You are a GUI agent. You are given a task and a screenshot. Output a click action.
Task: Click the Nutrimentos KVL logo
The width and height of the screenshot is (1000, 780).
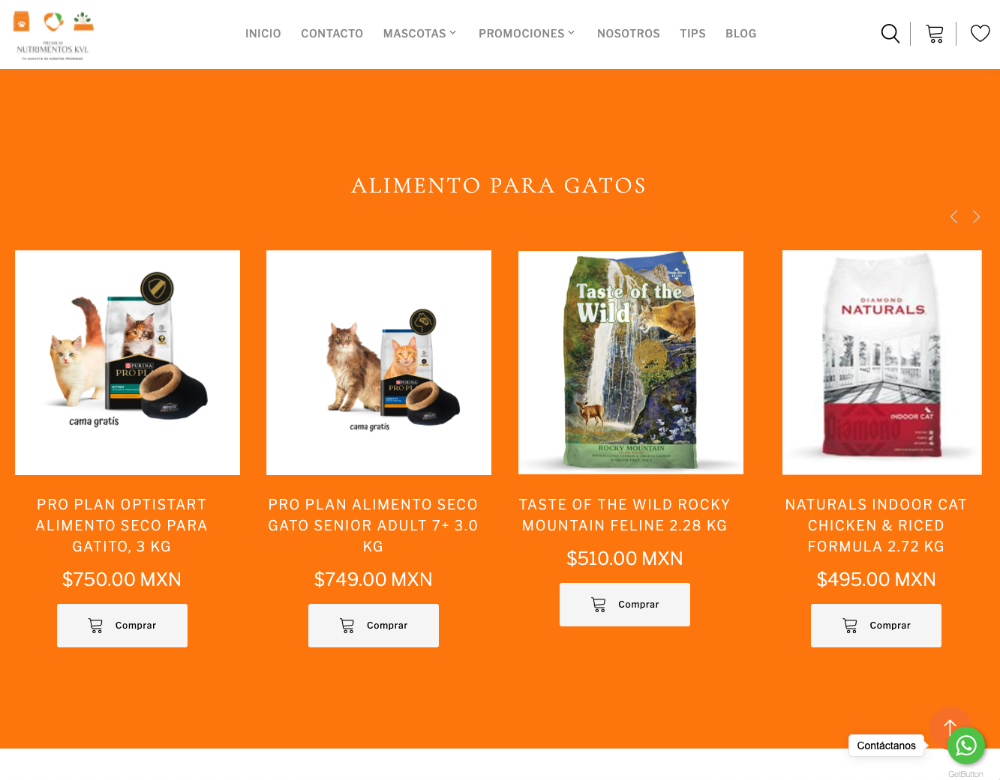pyautogui.click(x=53, y=36)
